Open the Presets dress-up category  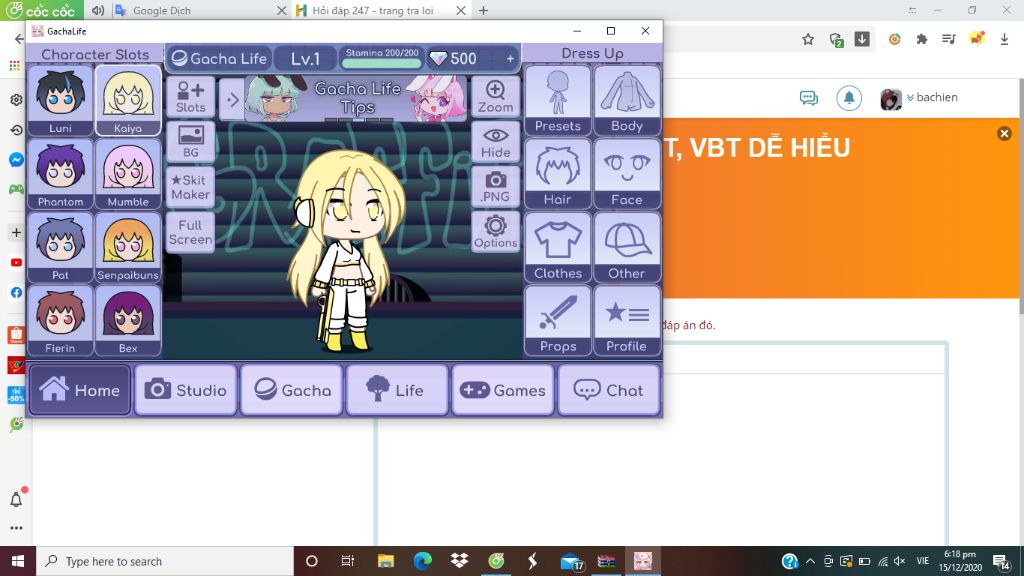[x=558, y=100]
